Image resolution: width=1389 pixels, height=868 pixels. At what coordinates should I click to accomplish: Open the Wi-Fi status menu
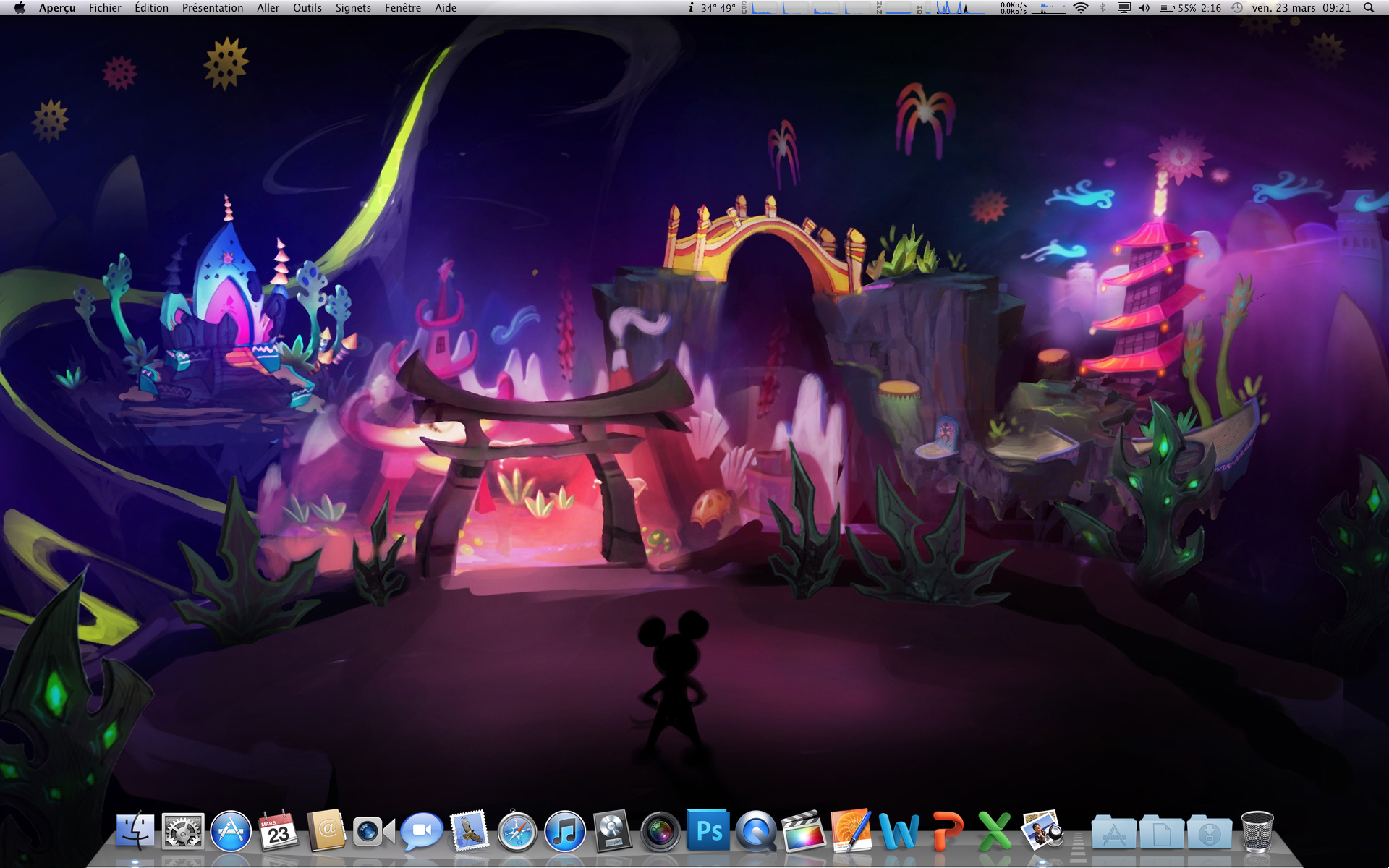coord(1081,8)
